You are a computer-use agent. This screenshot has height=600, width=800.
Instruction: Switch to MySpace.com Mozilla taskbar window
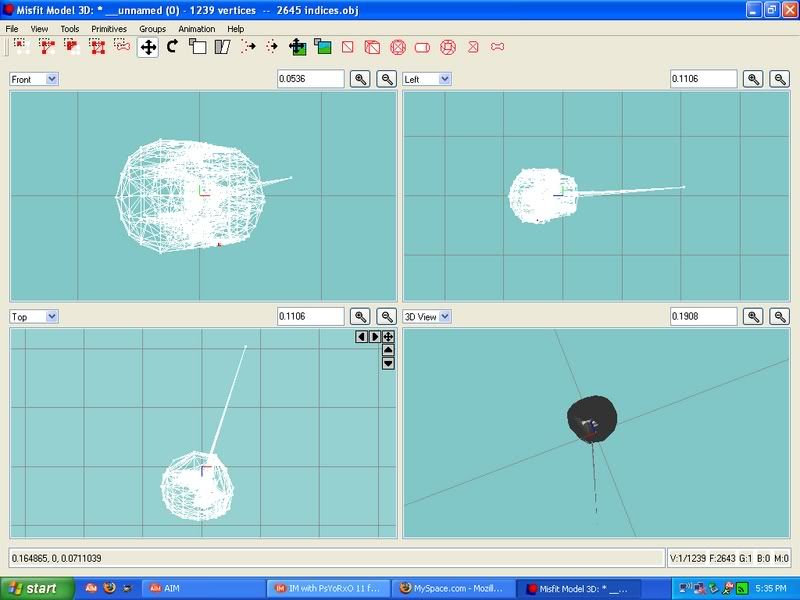(x=453, y=588)
